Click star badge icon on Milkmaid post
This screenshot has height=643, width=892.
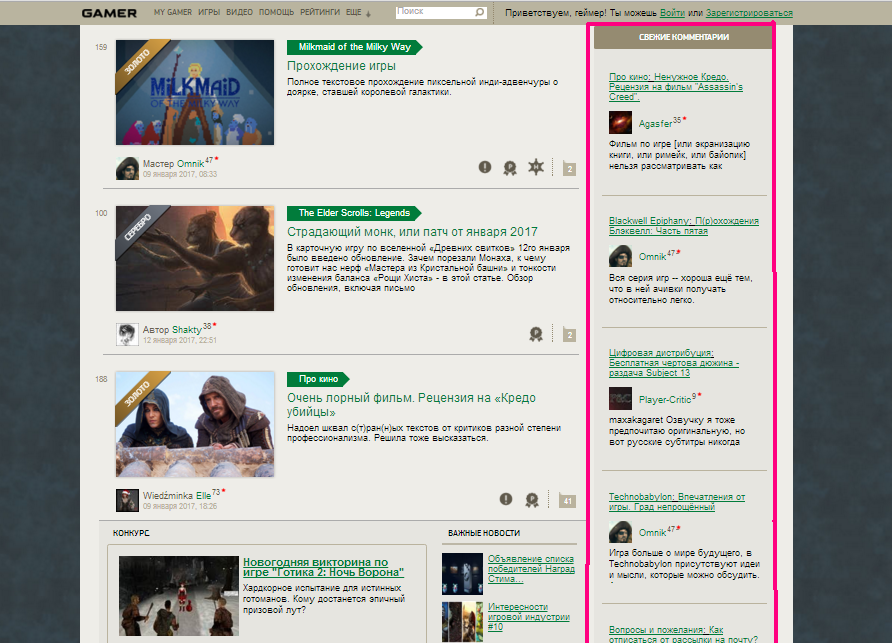(536, 167)
